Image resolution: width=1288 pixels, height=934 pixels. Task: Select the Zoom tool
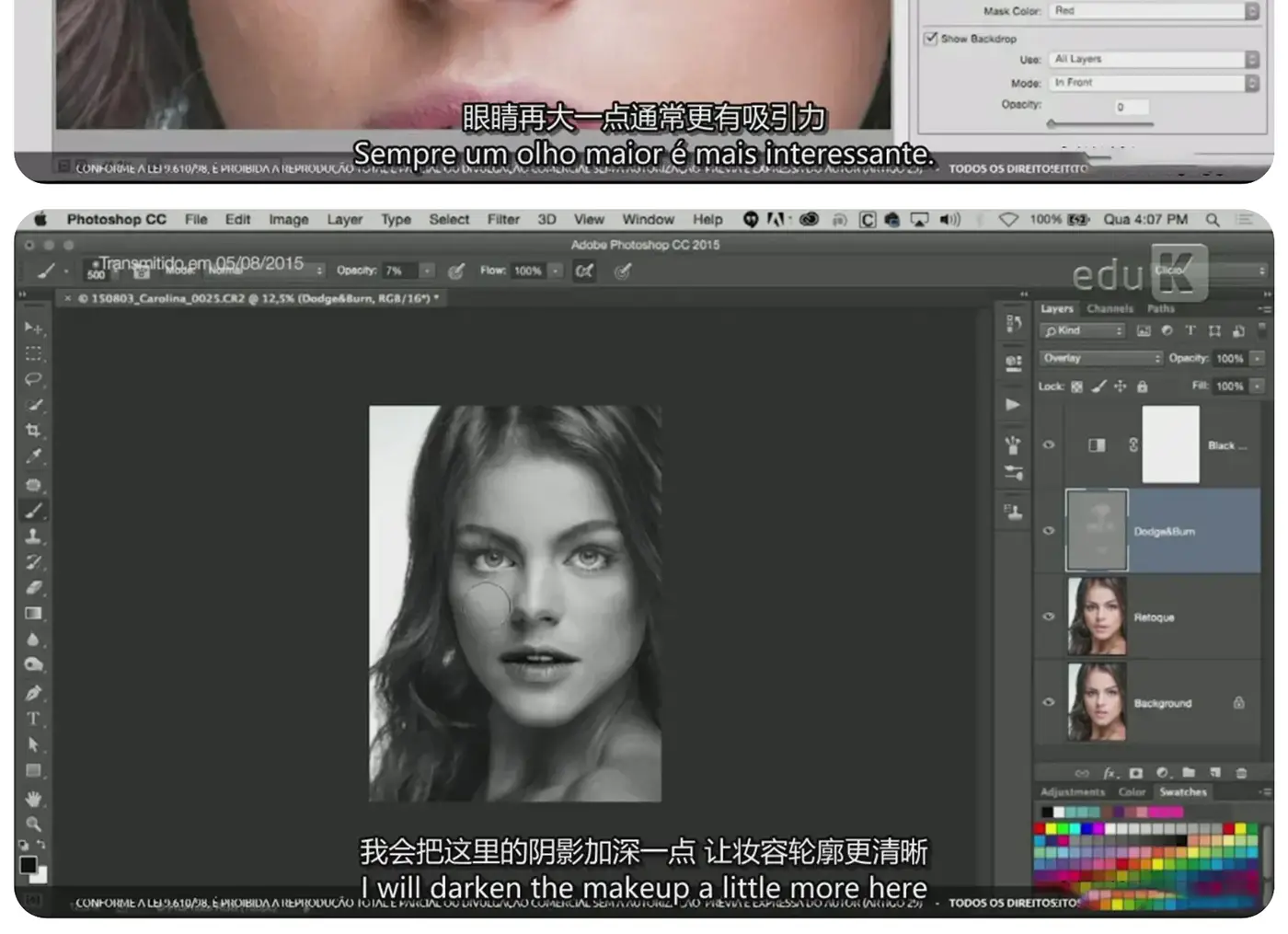(33, 824)
